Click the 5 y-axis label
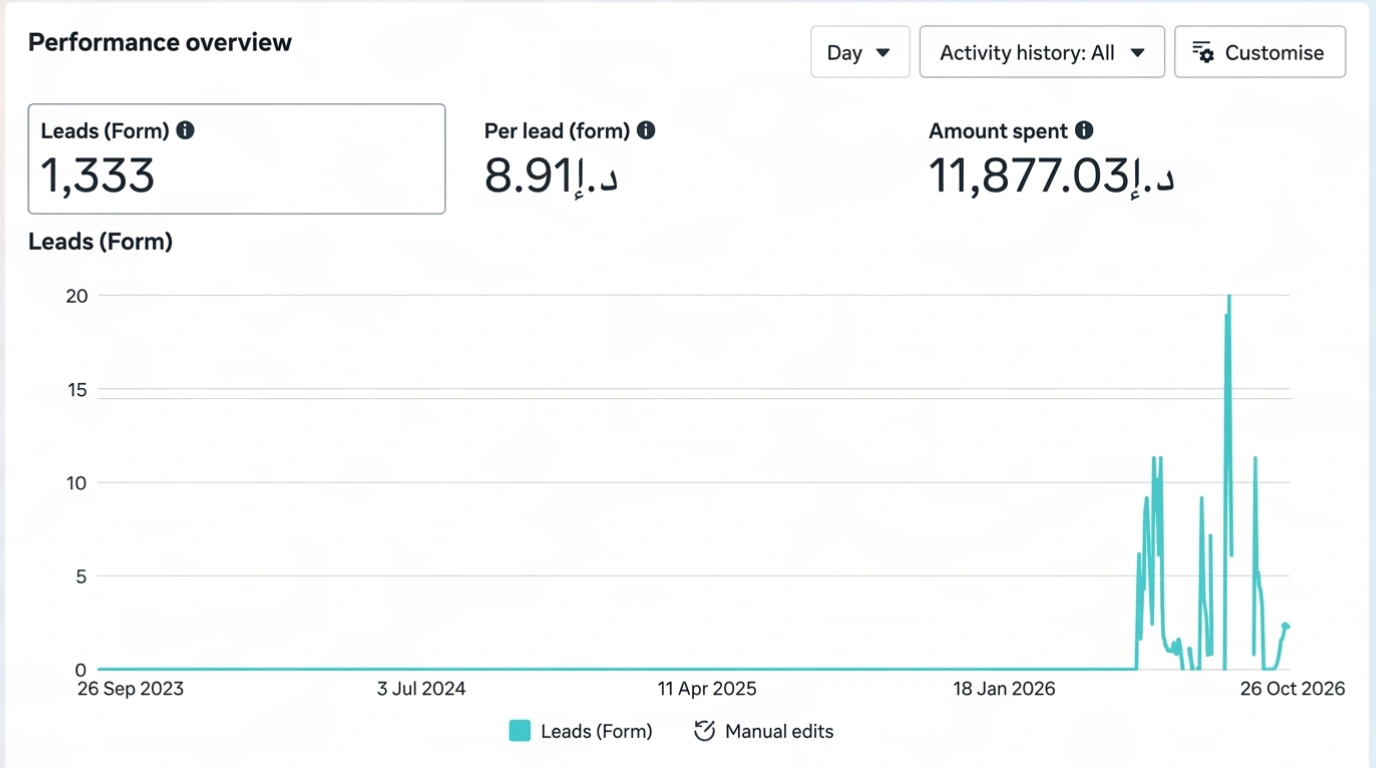The image size is (1376, 768). (x=82, y=576)
